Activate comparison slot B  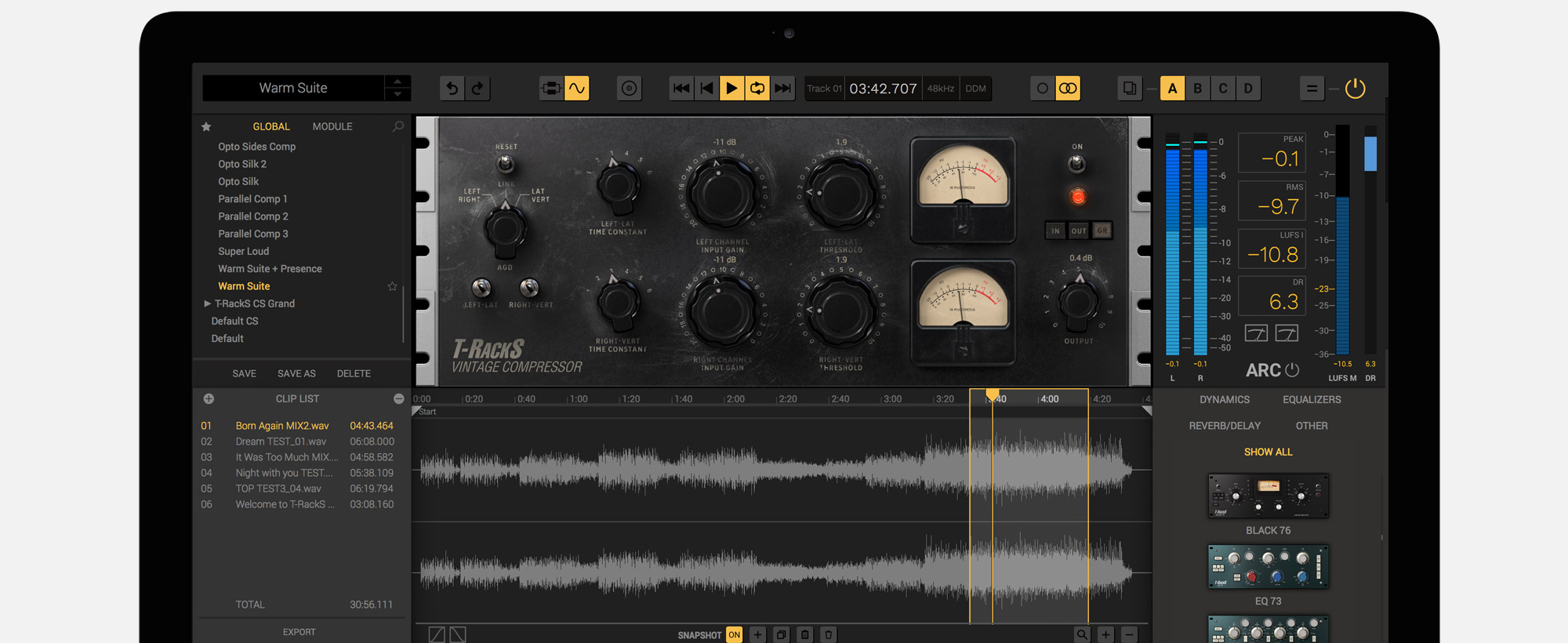[x=1197, y=89]
